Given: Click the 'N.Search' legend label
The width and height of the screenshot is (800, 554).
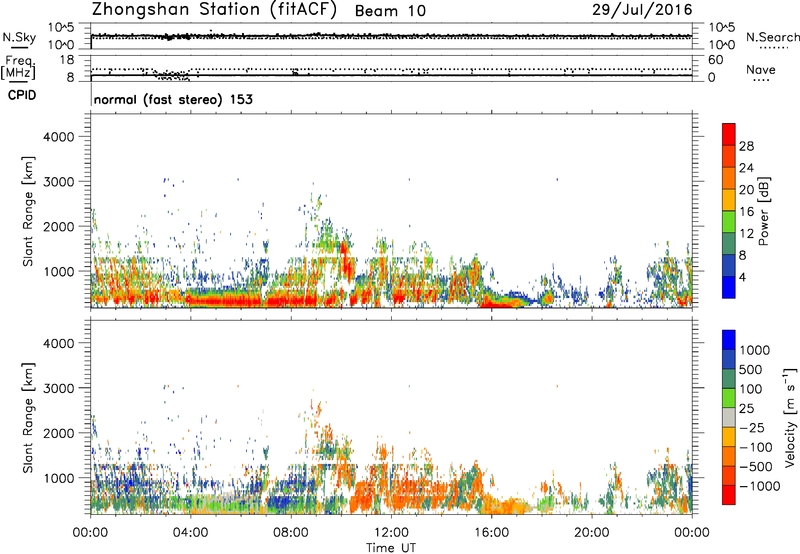Looking at the screenshot, I should pyautogui.click(x=772, y=37).
